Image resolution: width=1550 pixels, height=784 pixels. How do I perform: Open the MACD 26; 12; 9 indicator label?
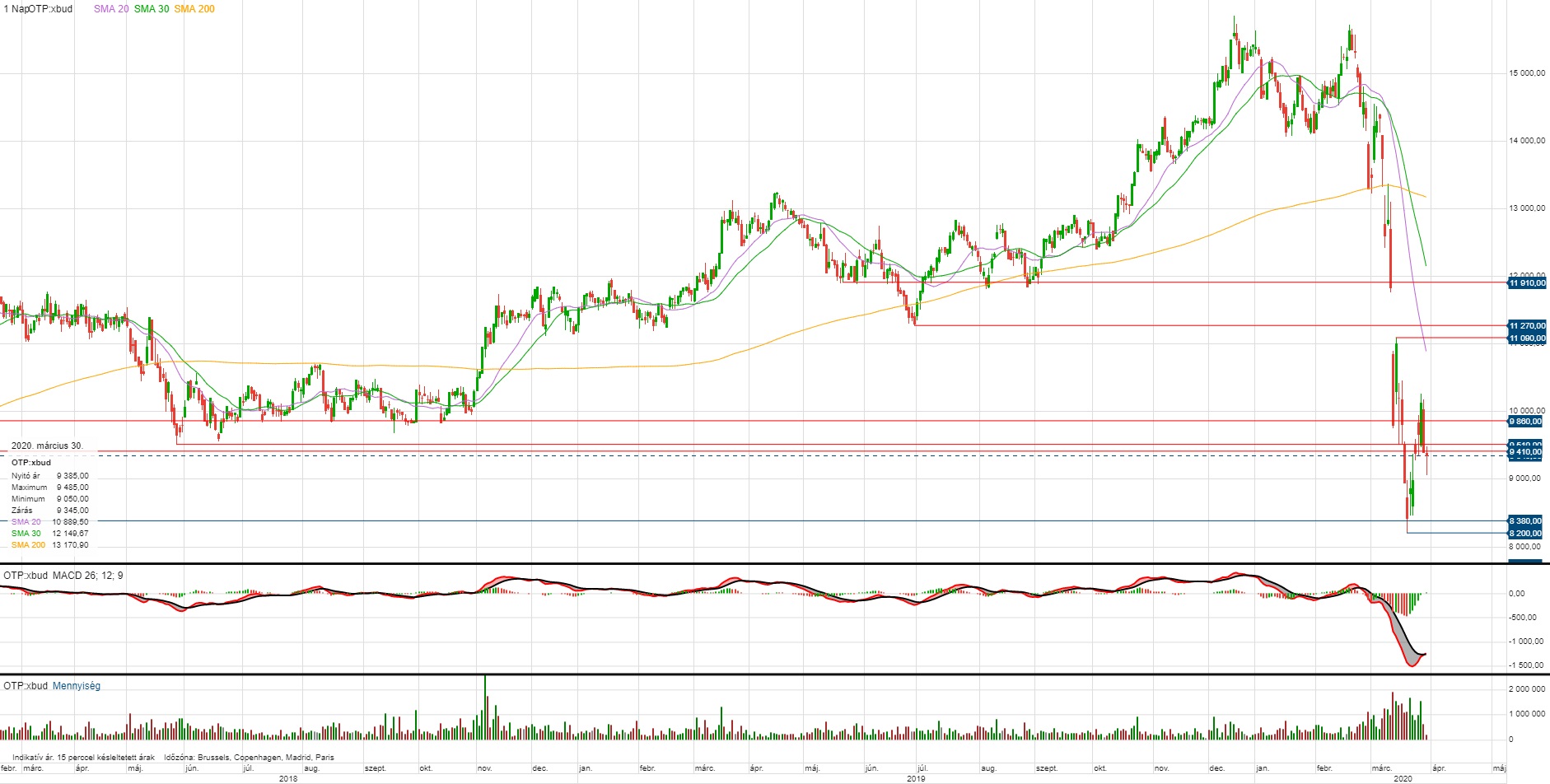click(87, 575)
